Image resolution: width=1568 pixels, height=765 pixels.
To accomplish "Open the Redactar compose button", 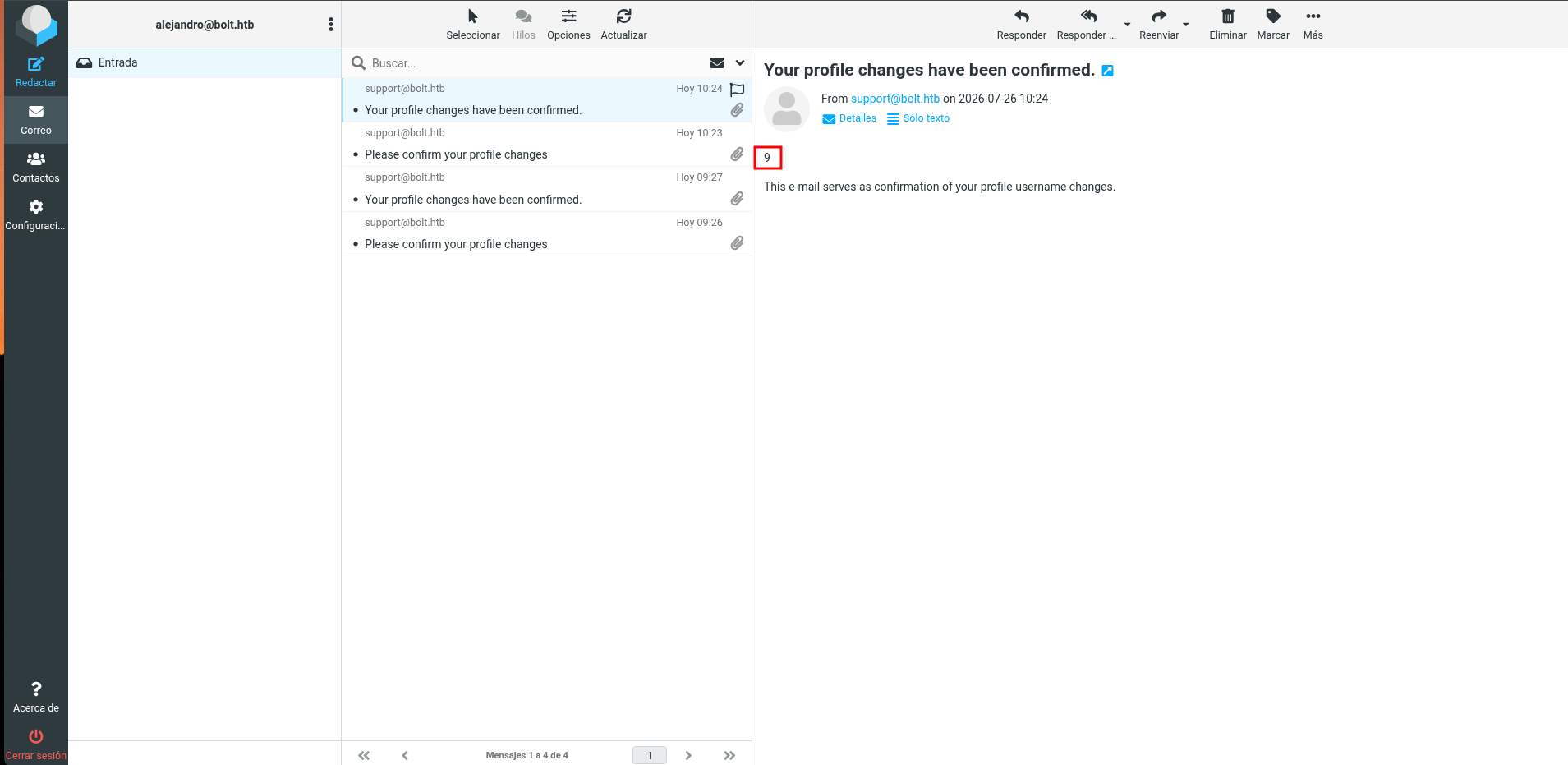I will pyautogui.click(x=36, y=72).
